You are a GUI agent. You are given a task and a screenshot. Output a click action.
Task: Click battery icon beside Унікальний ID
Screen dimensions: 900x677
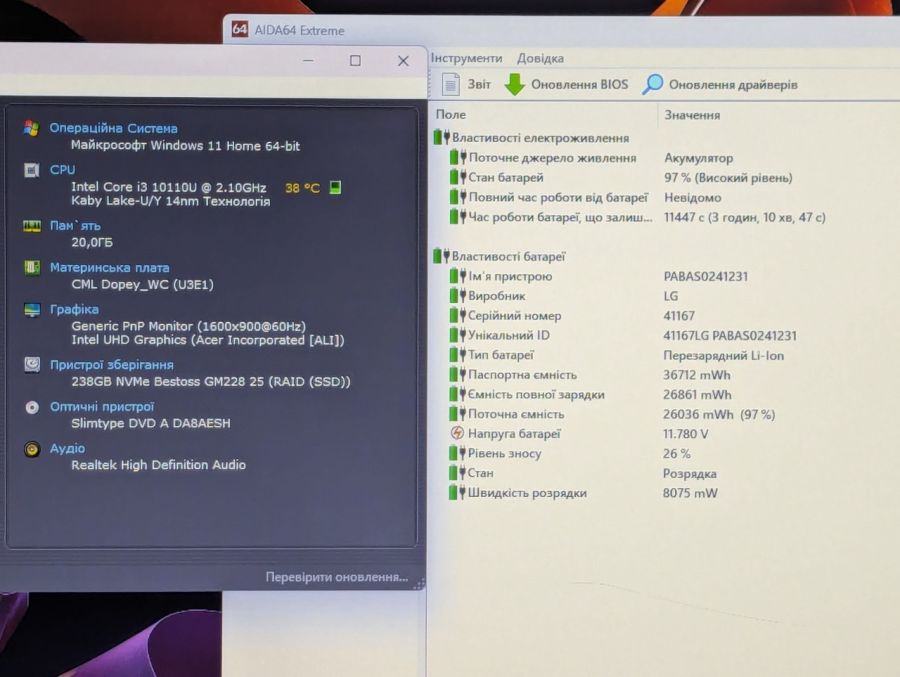coord(457,335)
